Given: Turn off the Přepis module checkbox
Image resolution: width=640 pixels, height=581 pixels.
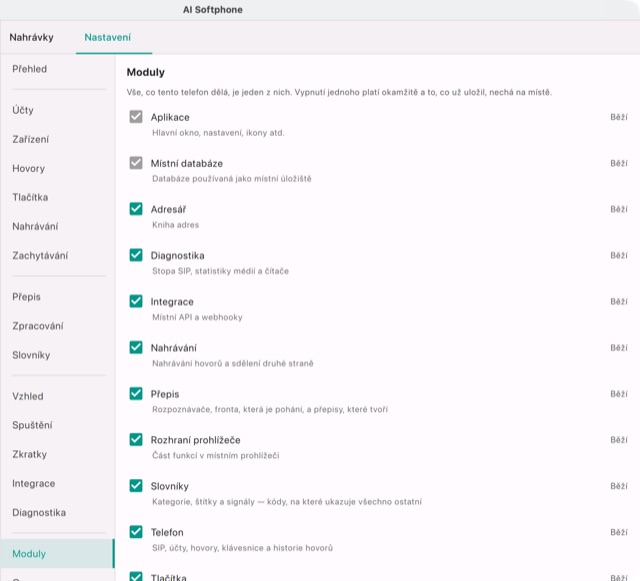Looking at the screenshot, I should [x=136, y=394].
